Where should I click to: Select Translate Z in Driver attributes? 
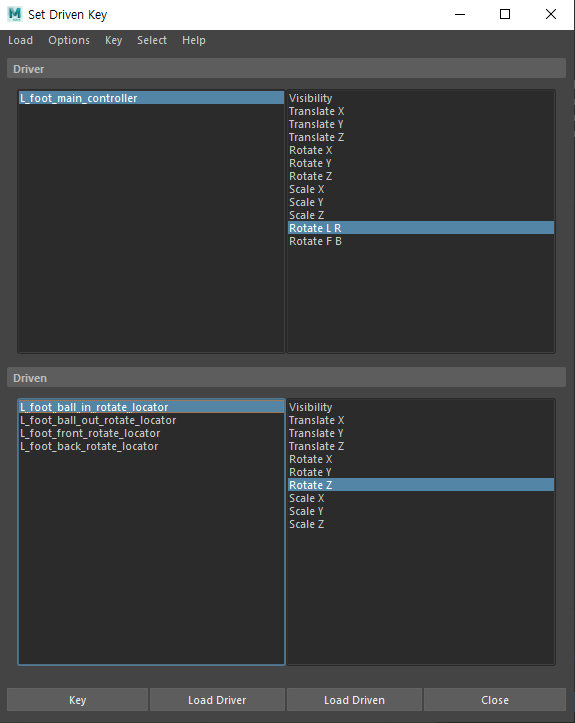[x=421, y=137]
